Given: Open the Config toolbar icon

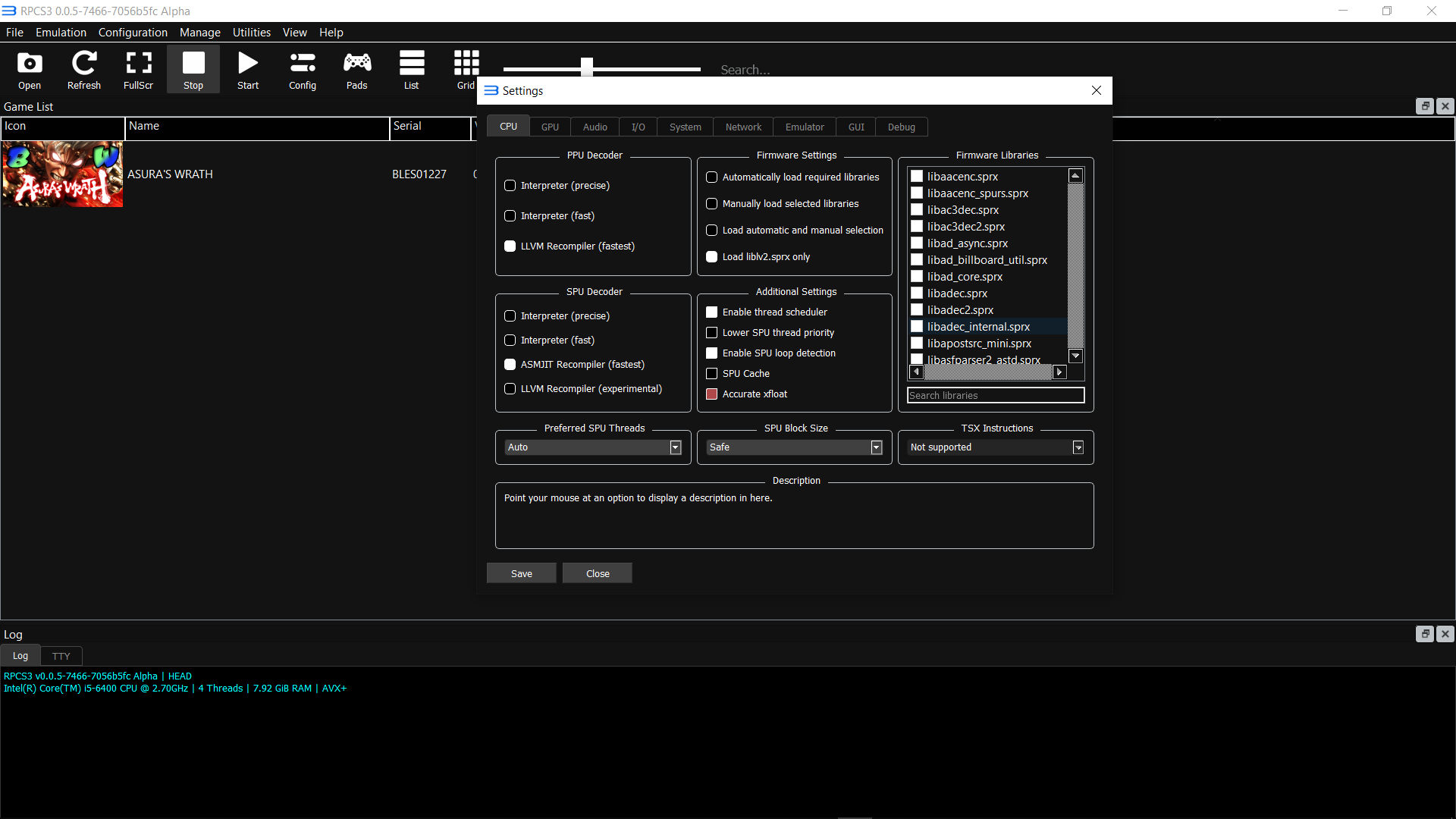Looking at the screenshot, I should pyautogui.click(x=302, y=70).
